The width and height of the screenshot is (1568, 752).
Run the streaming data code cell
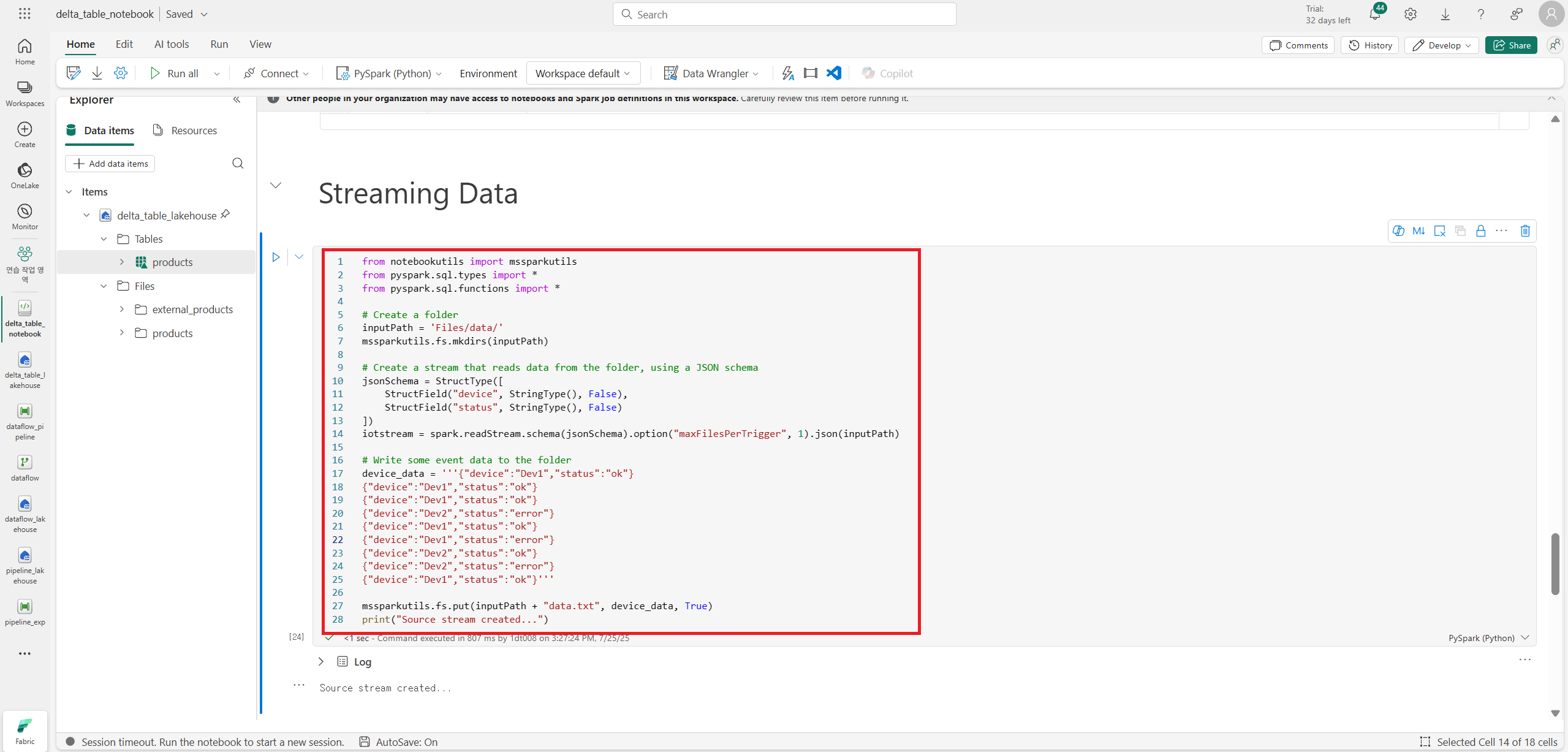click(276, 257)
